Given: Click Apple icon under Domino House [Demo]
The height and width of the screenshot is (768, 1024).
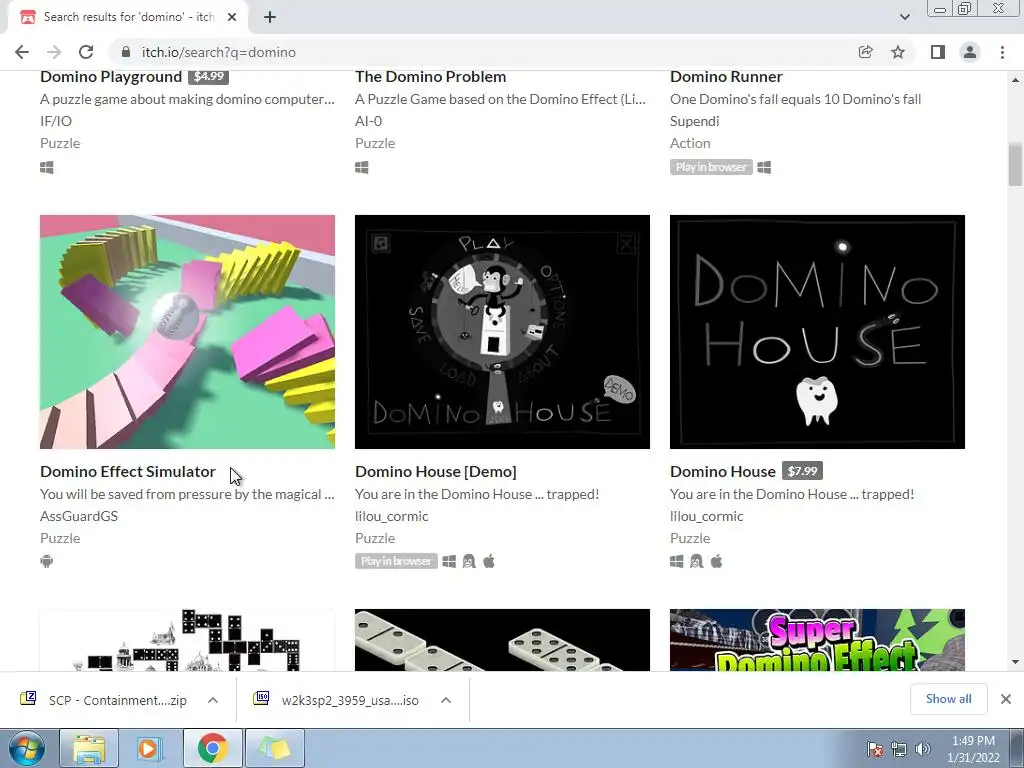Looking at the screenshot, I should click(x=489, y=561).
